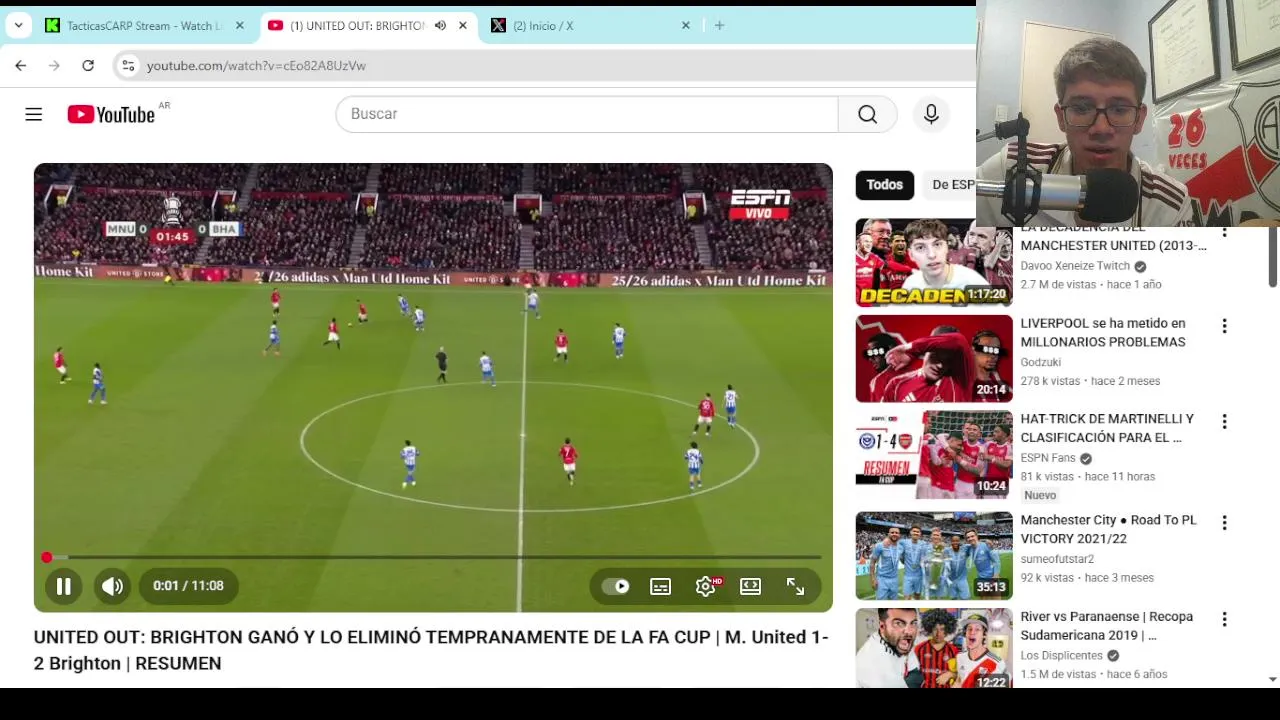
Task: Start voice search with microphone icon
Action: click(x=931, y=114)
